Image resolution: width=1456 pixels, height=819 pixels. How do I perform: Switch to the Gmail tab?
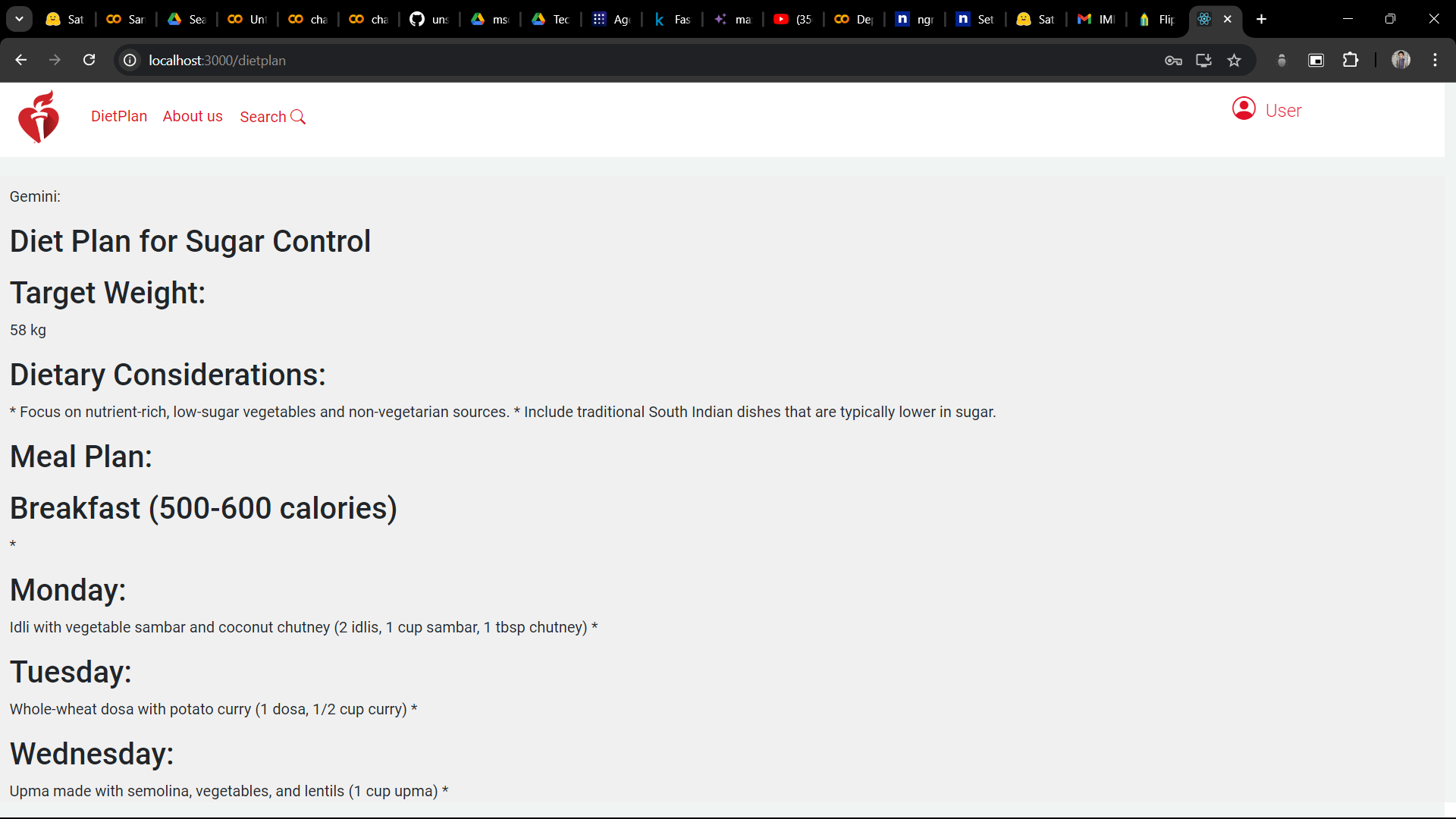1097,19
